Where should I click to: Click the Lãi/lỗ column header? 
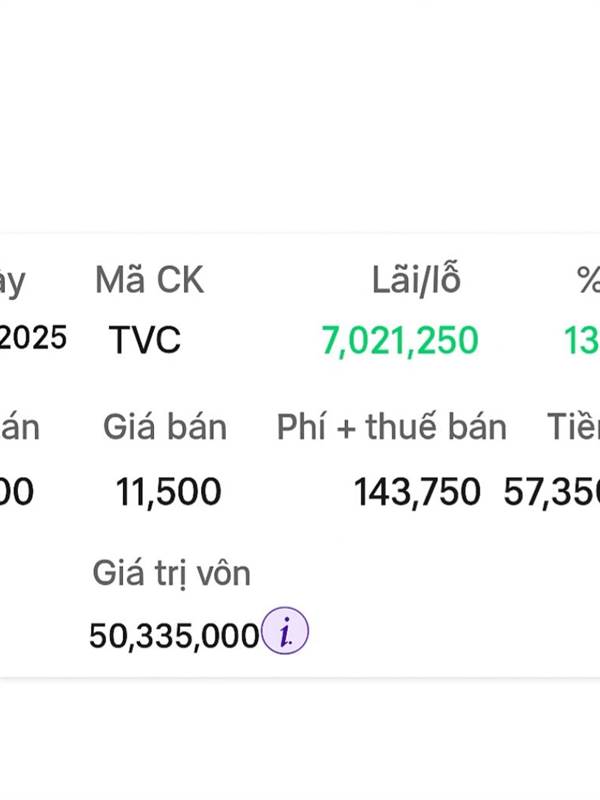[x=416, y=282]
